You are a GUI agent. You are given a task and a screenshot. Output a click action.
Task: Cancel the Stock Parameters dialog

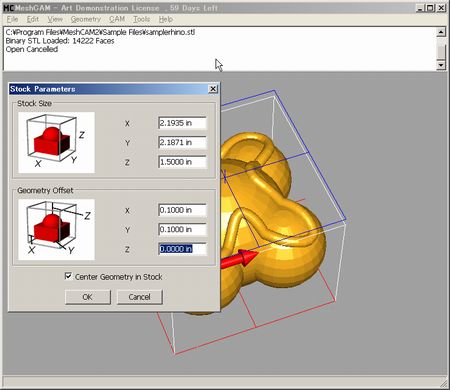(140, 297)
